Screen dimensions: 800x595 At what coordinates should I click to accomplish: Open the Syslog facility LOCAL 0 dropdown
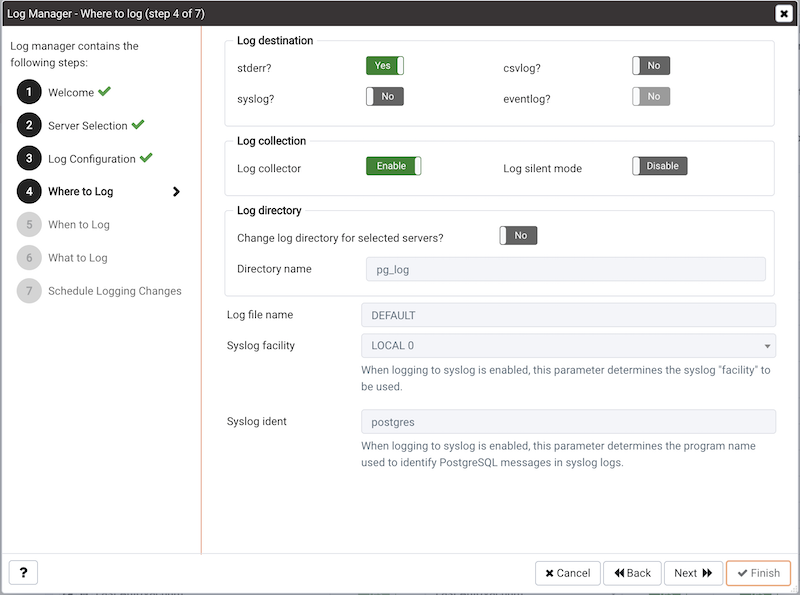point(568,345)
